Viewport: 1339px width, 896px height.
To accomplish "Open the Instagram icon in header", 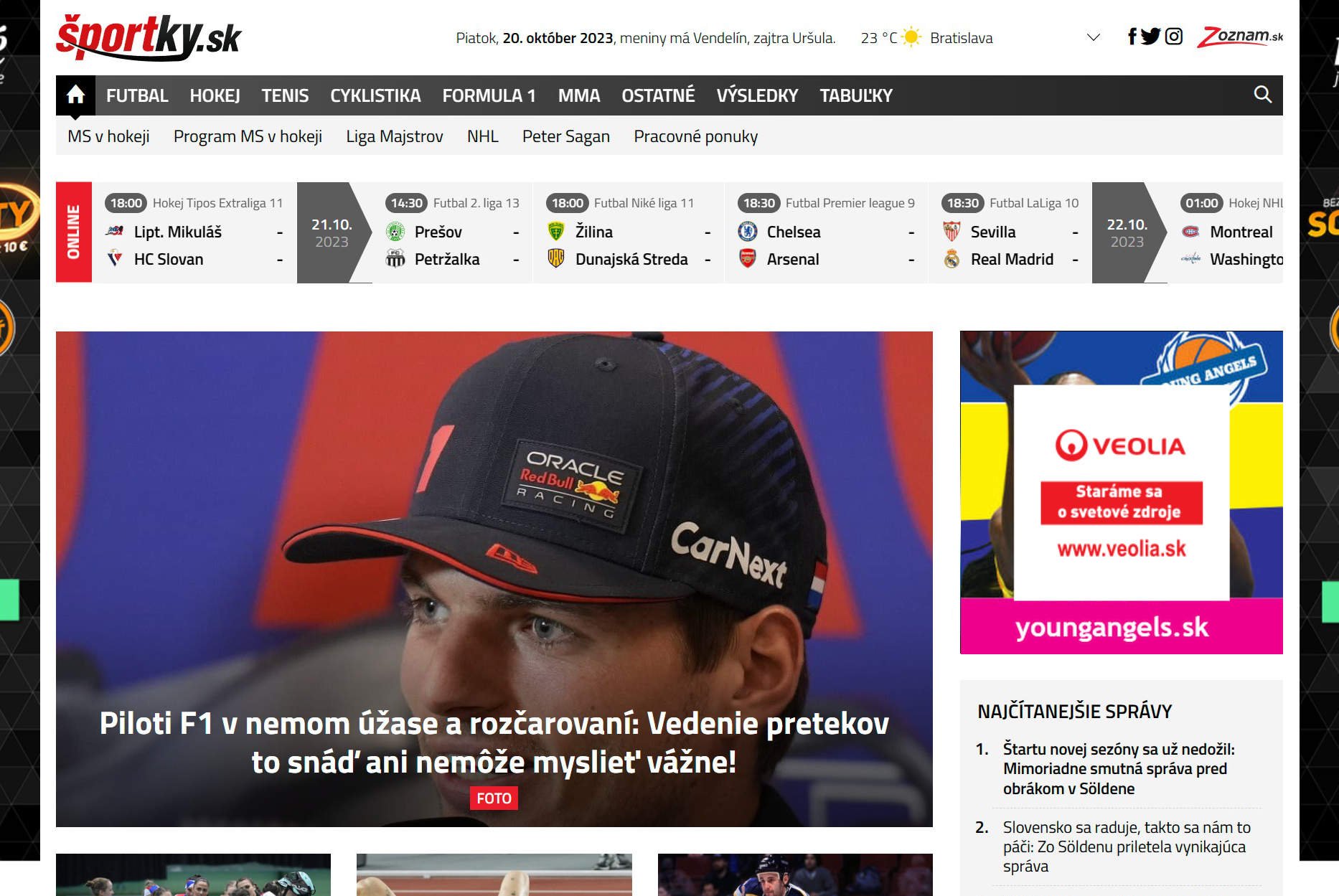I will tap(1173, 37).
